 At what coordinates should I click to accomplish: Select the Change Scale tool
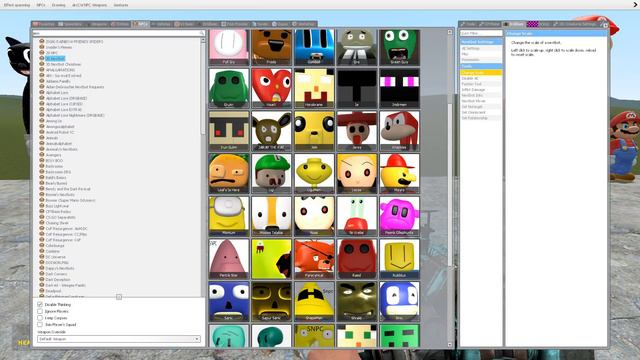click(x=481, y=72)
